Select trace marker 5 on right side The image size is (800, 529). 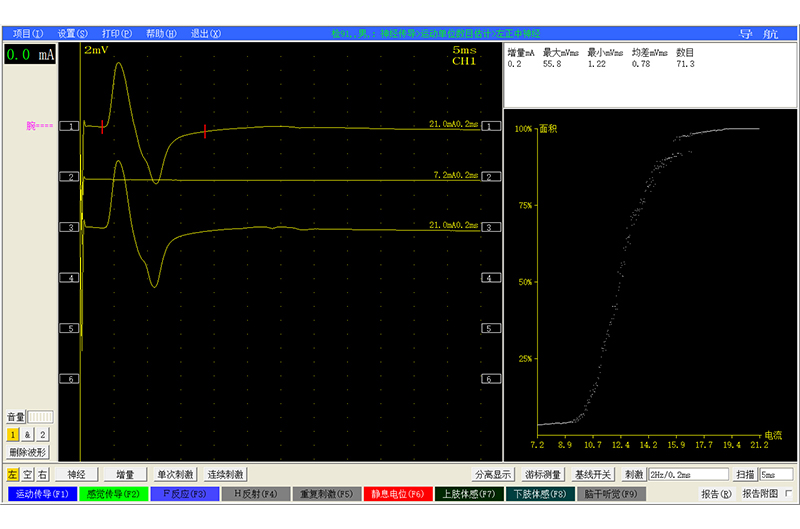point(491,328)
